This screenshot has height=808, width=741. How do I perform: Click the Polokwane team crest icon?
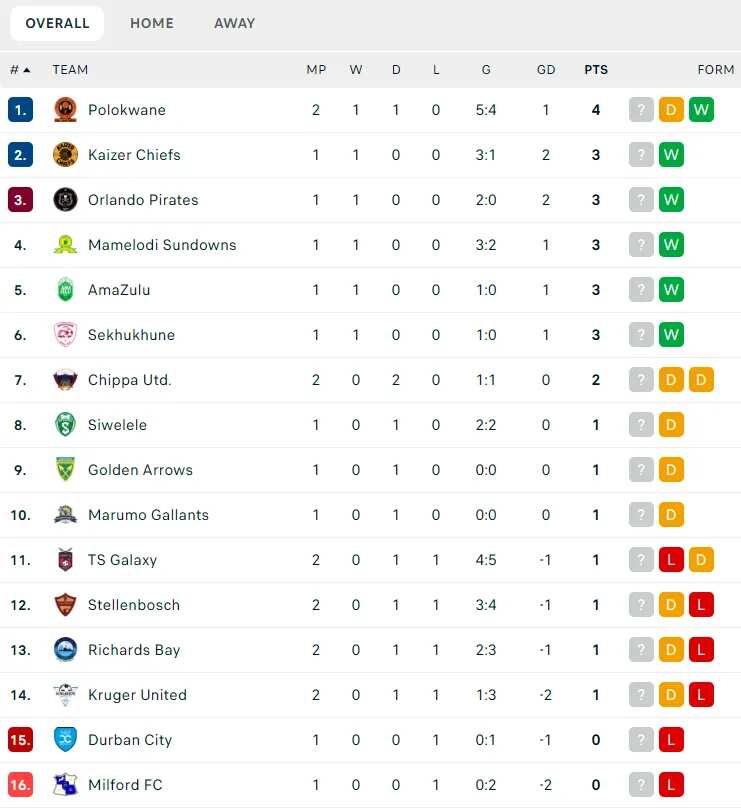click(65, 110)
